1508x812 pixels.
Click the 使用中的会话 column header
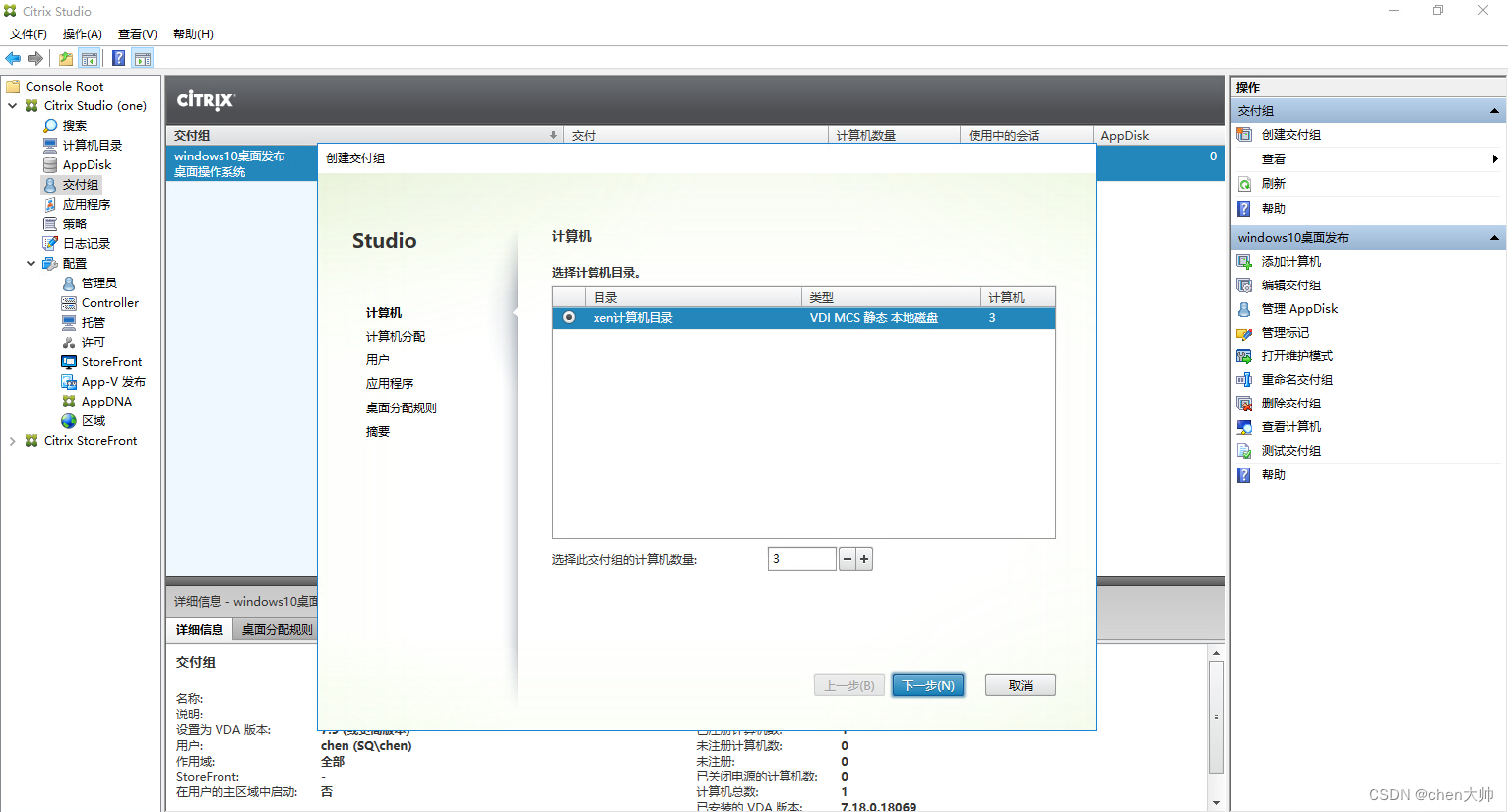(1026, 136)
